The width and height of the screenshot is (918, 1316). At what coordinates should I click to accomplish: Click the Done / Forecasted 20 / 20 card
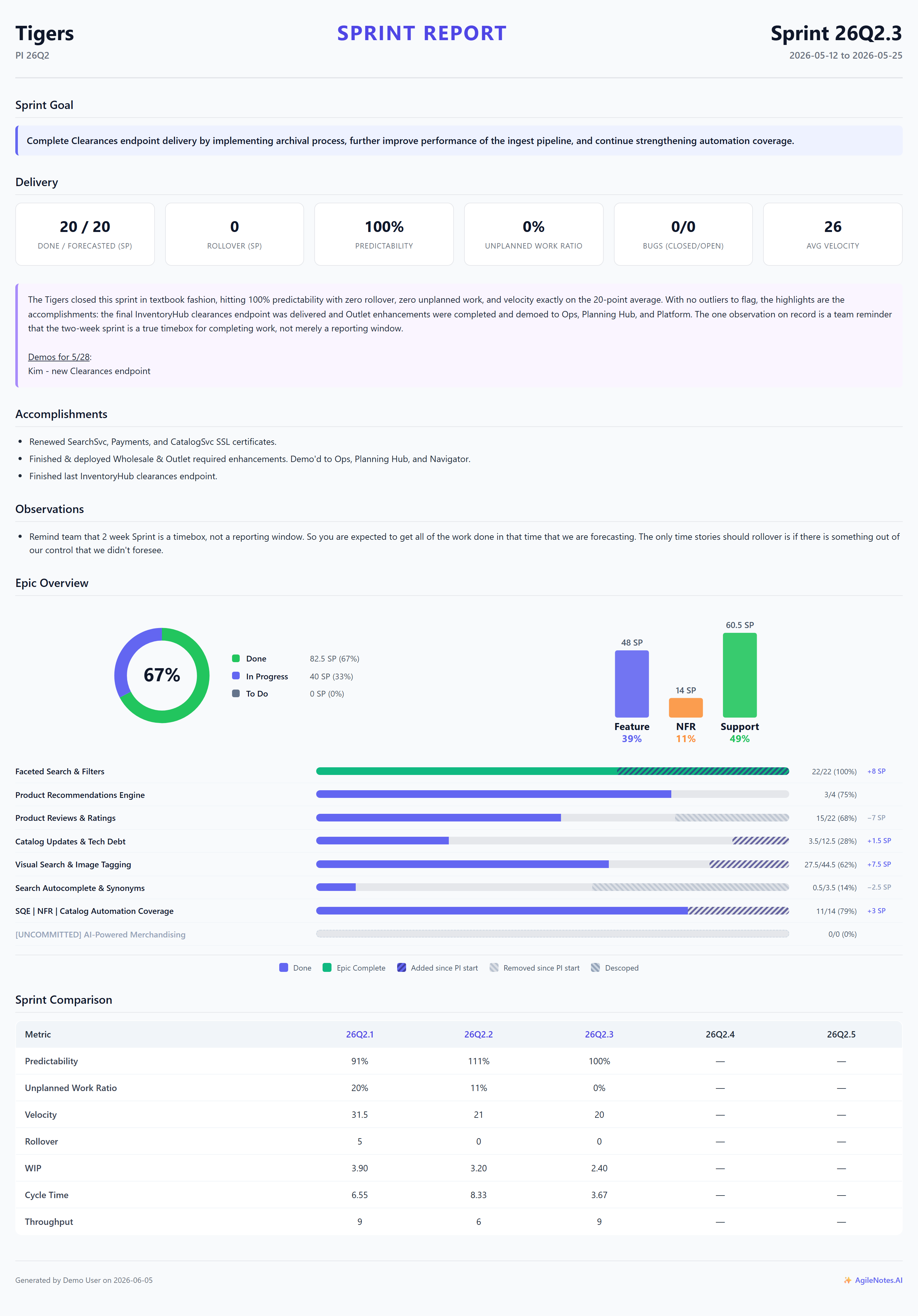pos(85,234)
